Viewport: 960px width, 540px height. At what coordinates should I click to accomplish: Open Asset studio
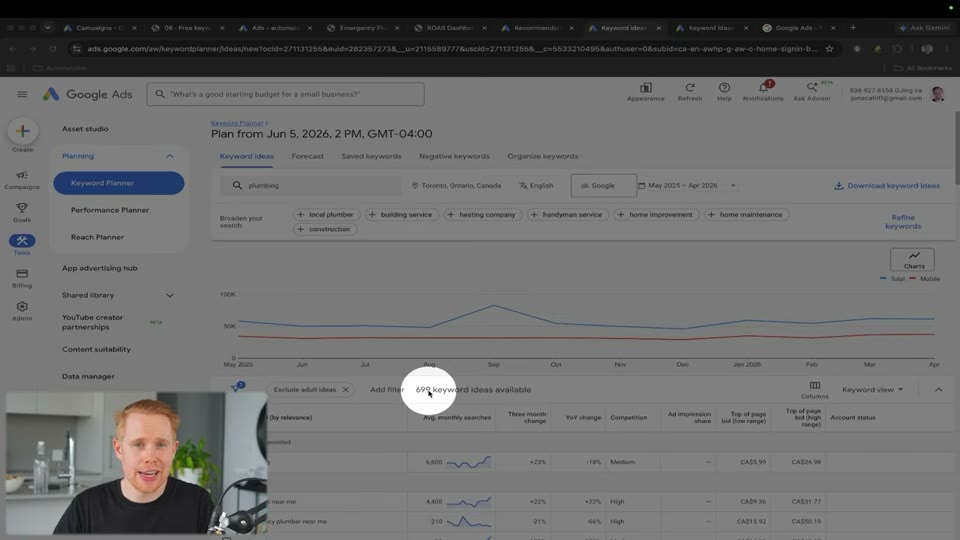point(85,129)
